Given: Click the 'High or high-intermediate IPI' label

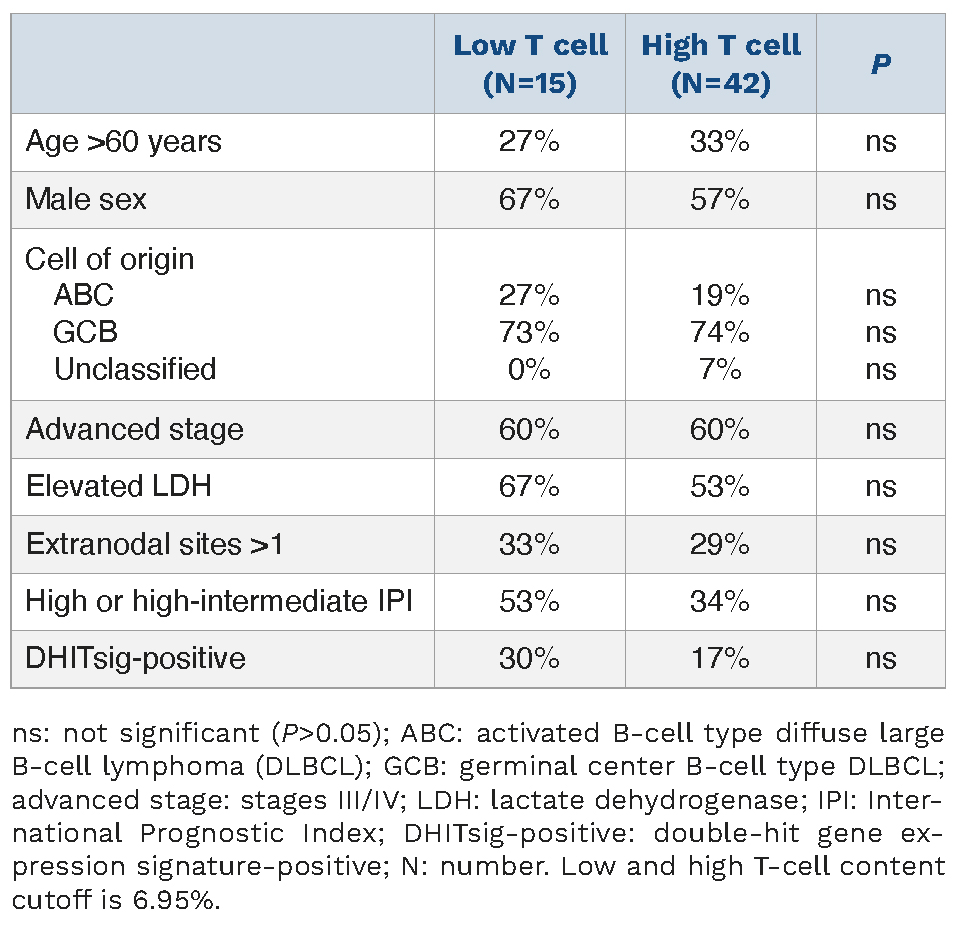Looking at the screenshot, I should pos(219,601).
